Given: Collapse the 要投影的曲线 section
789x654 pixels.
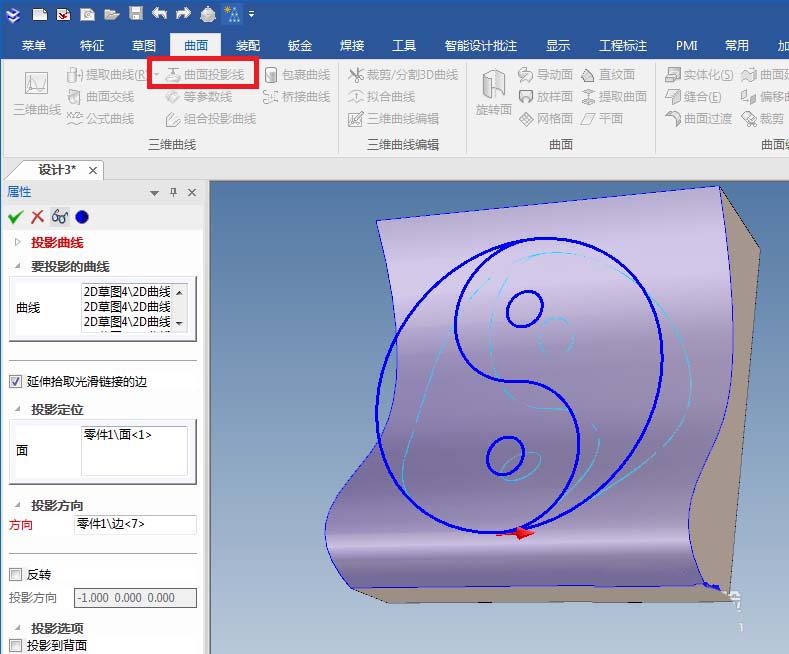Looking at the screenshot, I should (x=18, y=266).
